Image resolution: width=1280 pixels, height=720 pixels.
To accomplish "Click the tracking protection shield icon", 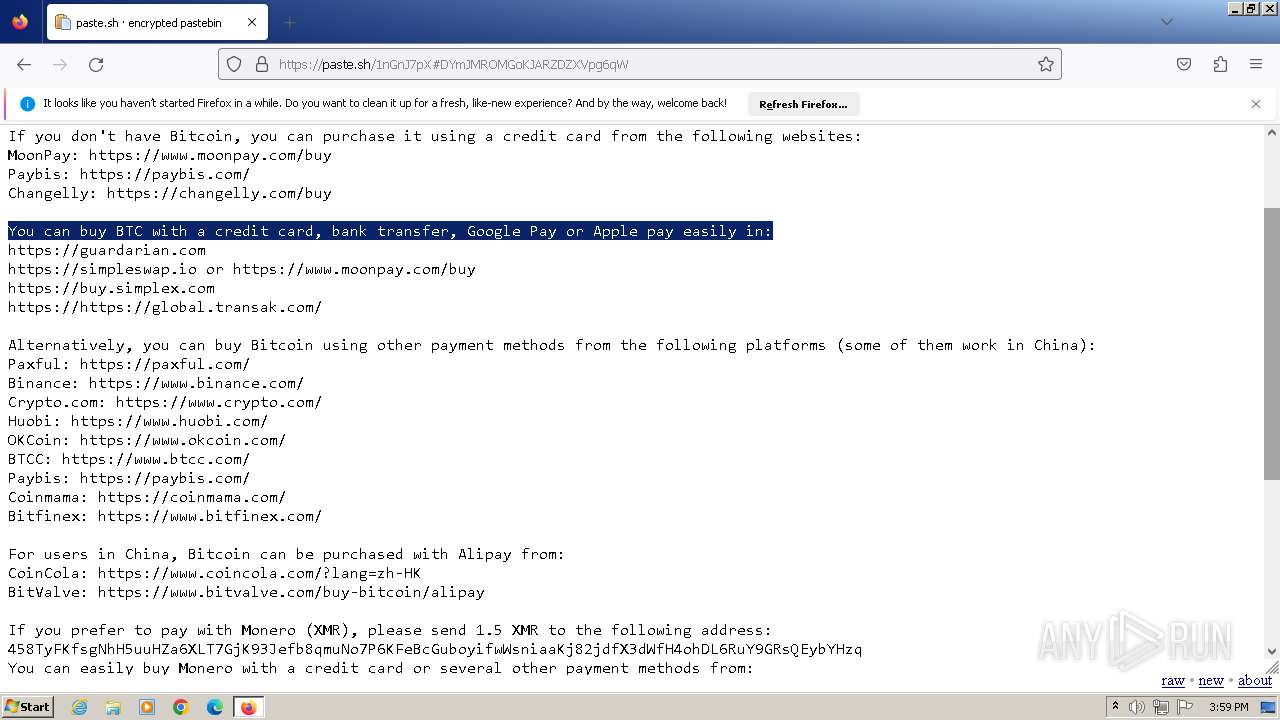I will click(234, 64).
